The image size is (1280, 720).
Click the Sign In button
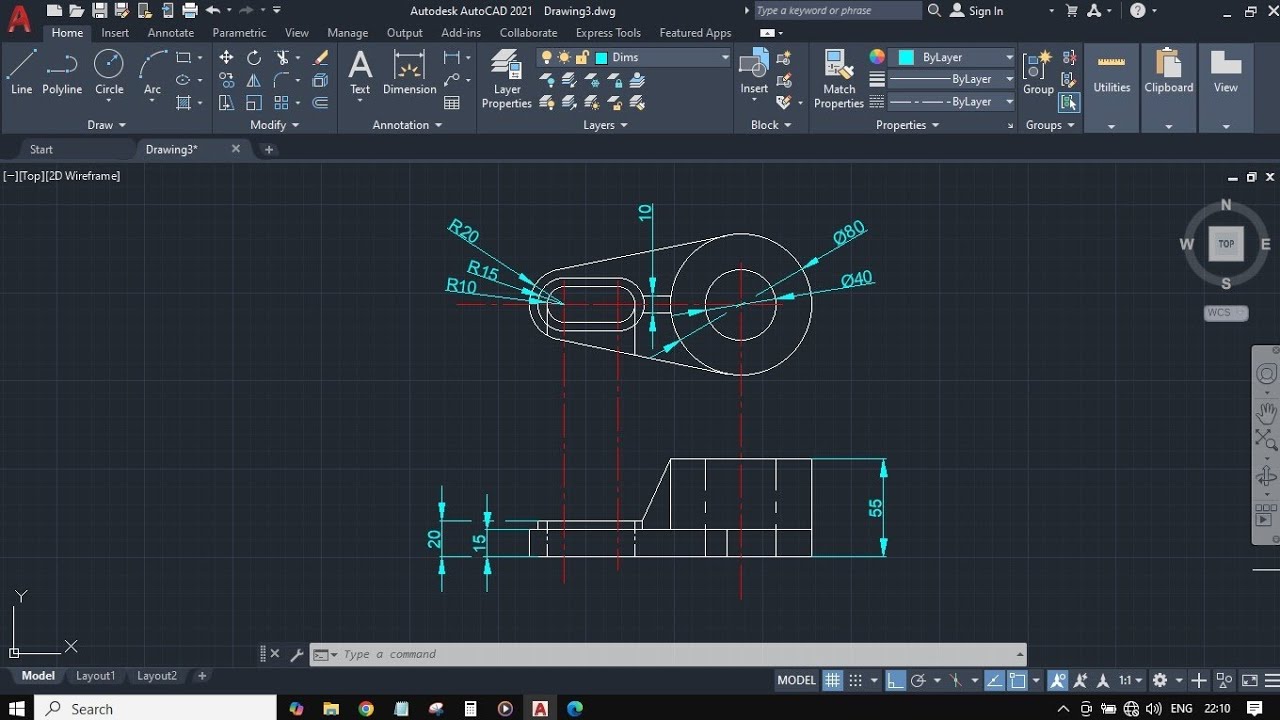click(x=976, y=11)
